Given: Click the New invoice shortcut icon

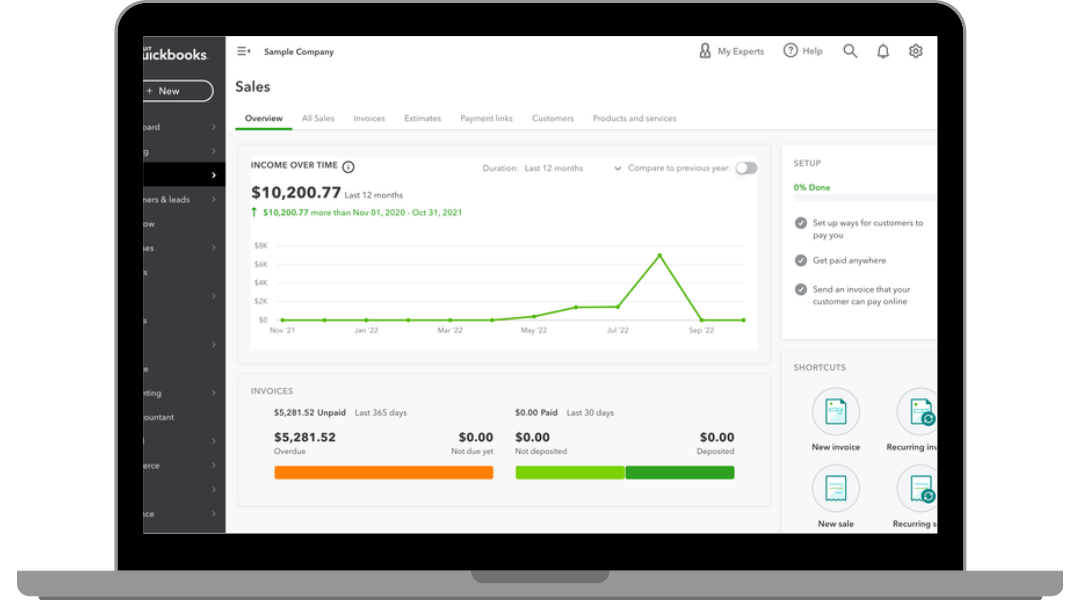Looking at the screenshot, I should click(835, 412).
